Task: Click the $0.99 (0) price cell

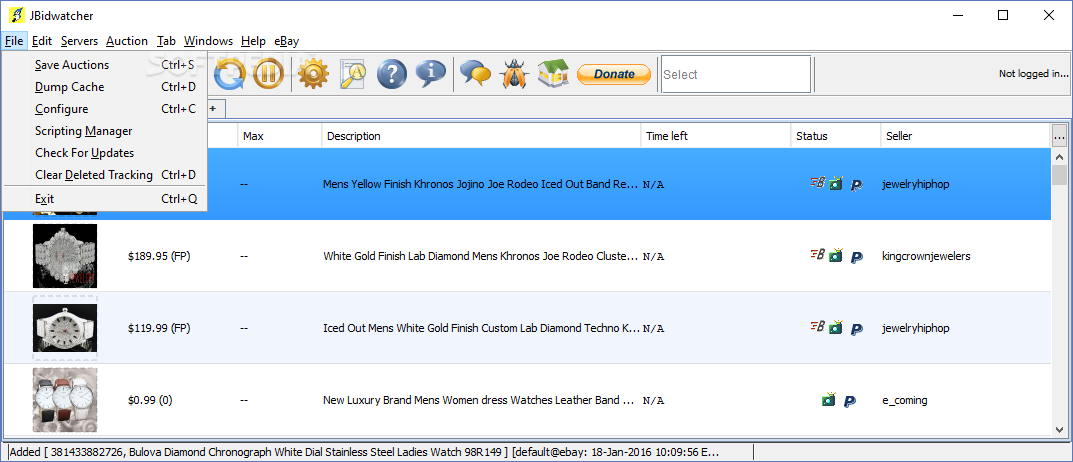Action: (150, 400)
